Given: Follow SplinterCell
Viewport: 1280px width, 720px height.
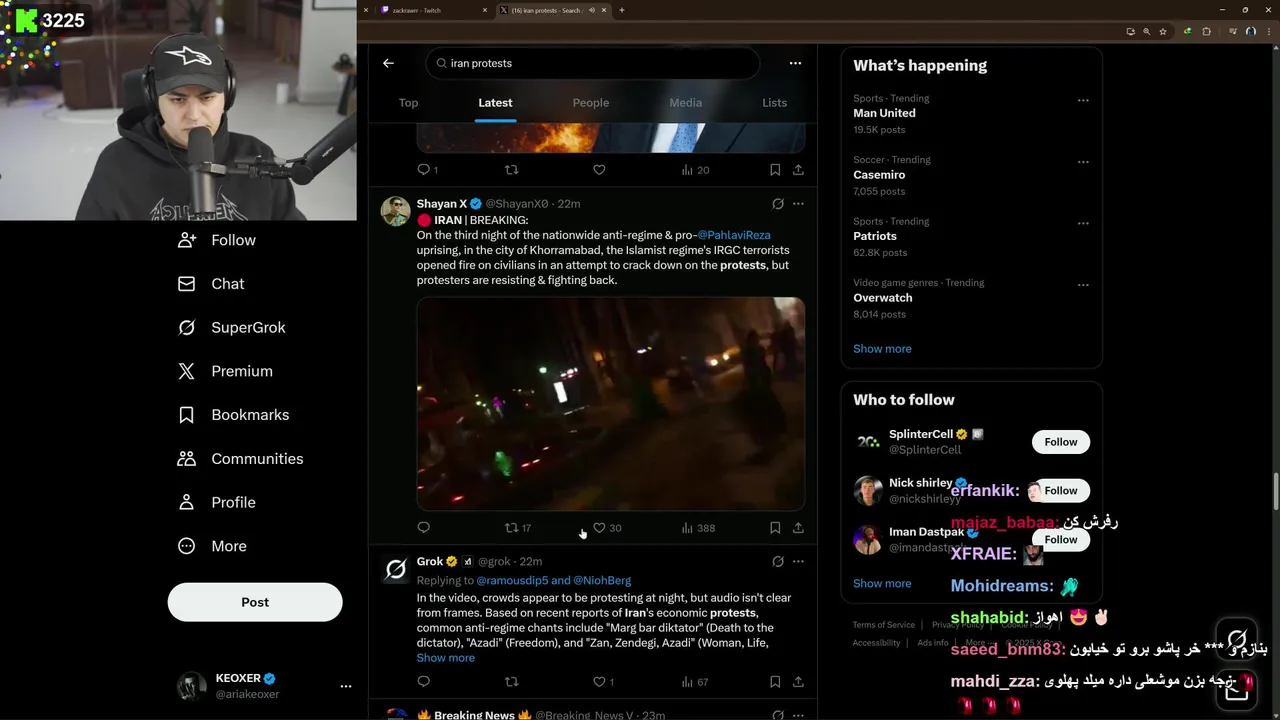Looking at the screenshot, I should [1061, 442].
